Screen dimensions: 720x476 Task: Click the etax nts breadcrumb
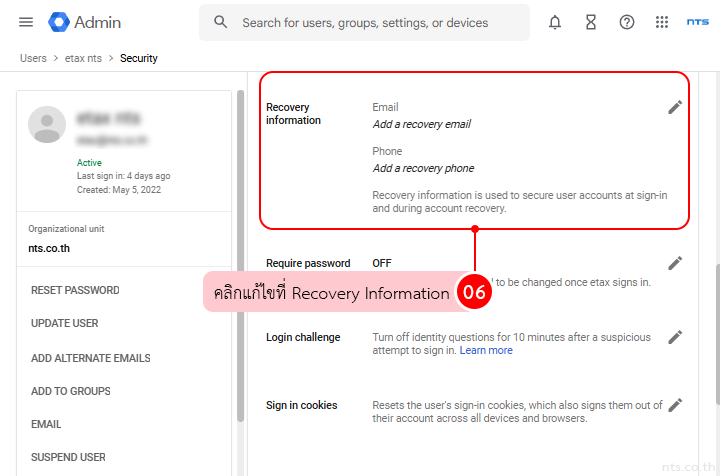(83, 58)
